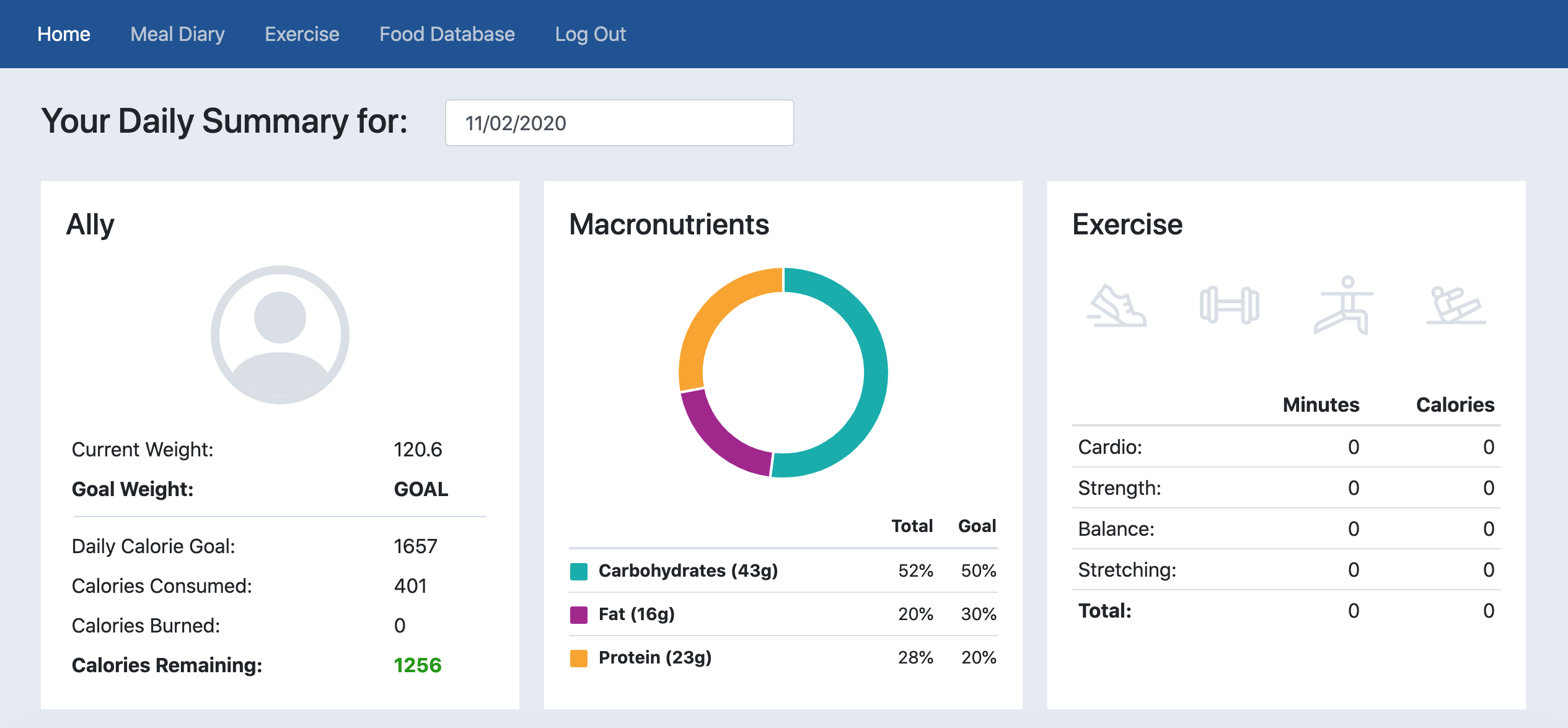Click the orange Protein legend marker

pos(579,657)
